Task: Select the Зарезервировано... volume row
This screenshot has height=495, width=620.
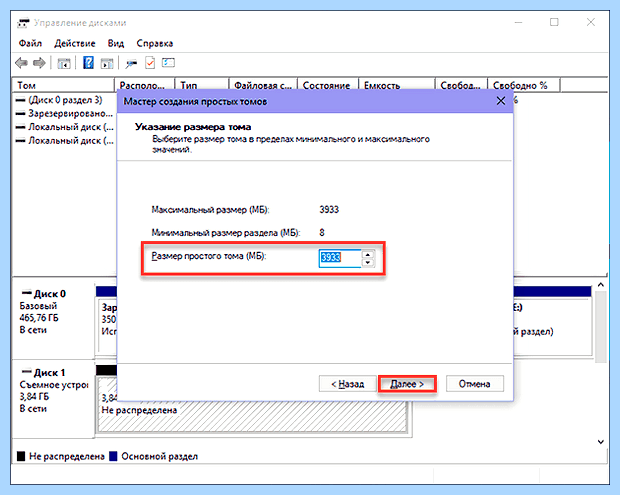Action: tap(64, 114)
